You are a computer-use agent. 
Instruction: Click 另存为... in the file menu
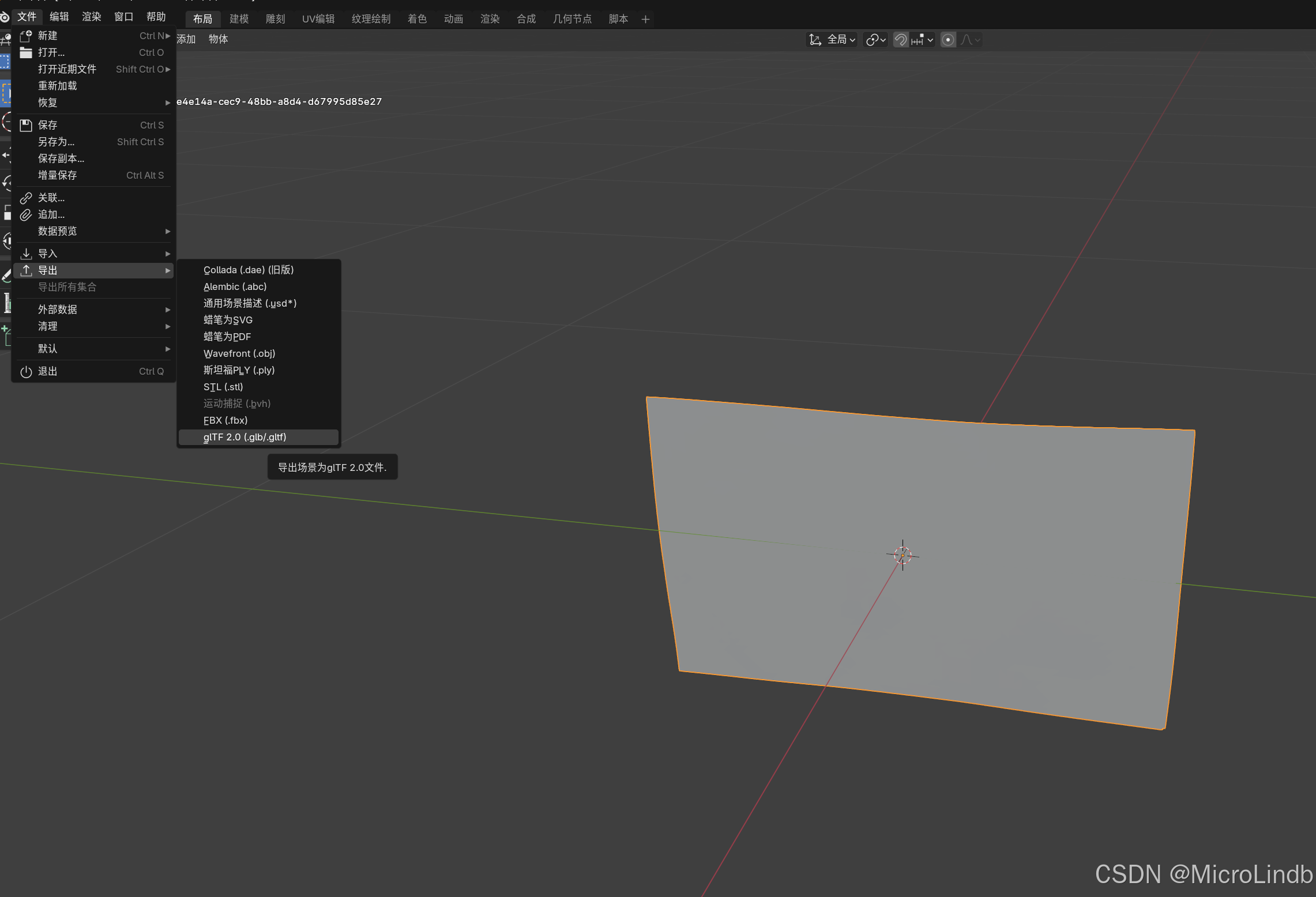click(x=57, y=142)
